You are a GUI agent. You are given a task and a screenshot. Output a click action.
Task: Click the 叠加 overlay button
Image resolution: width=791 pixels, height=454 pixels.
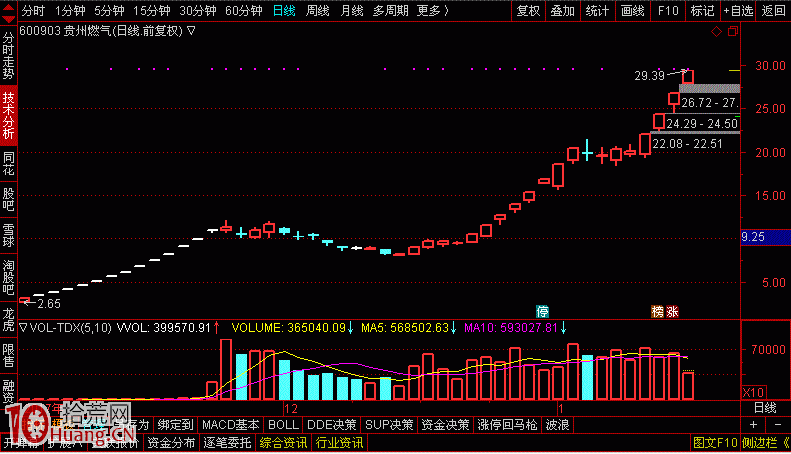pos(562,11)
